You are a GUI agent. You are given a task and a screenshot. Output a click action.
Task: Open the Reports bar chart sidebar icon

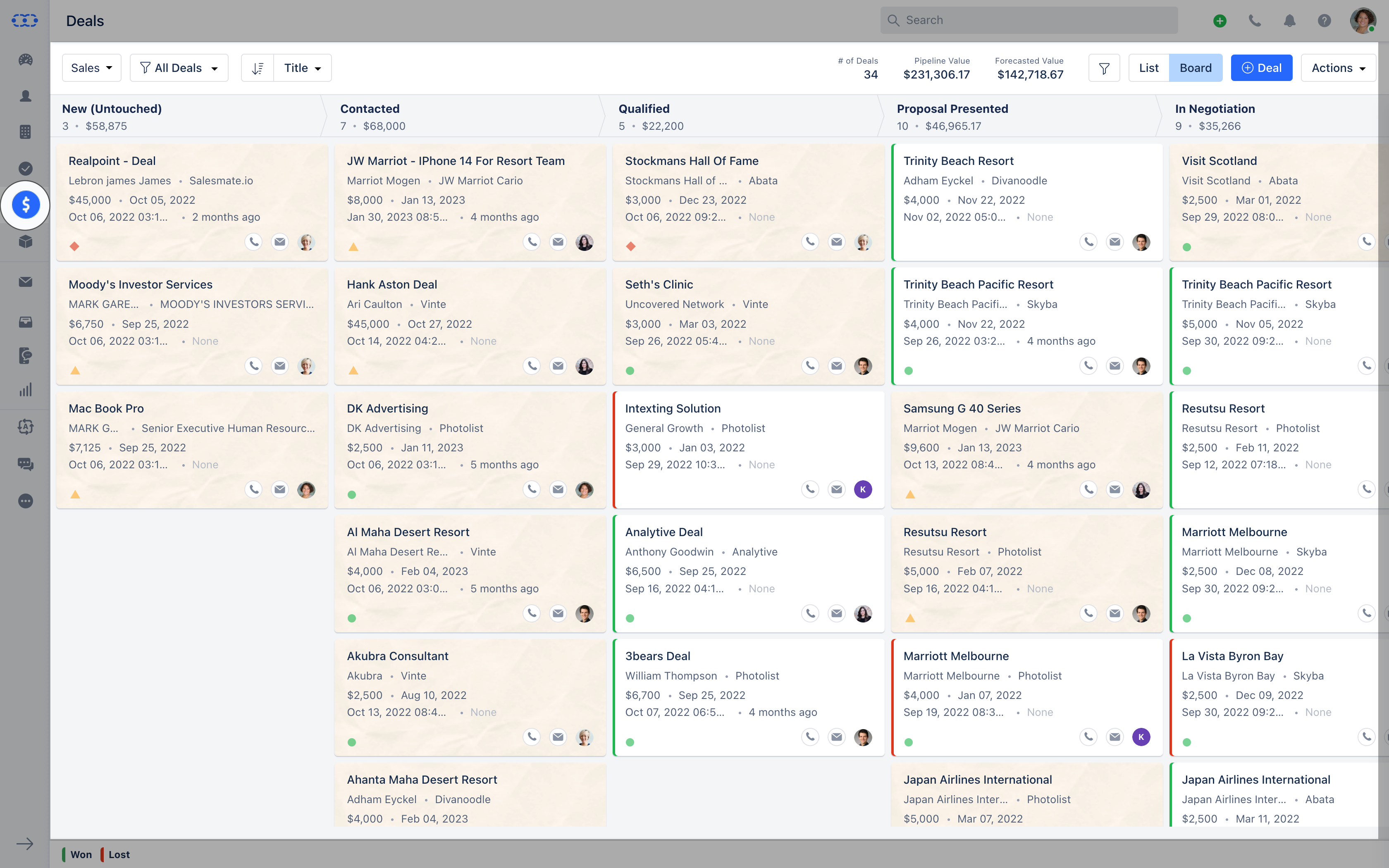pos(25,390)
